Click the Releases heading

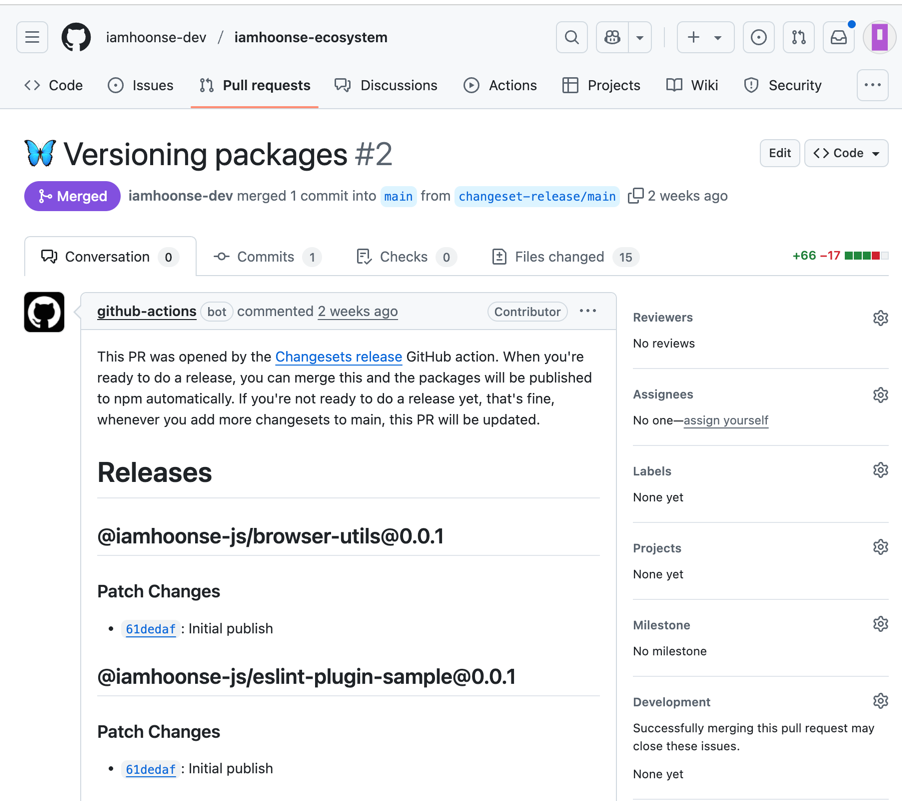click(x=154, y=473)
